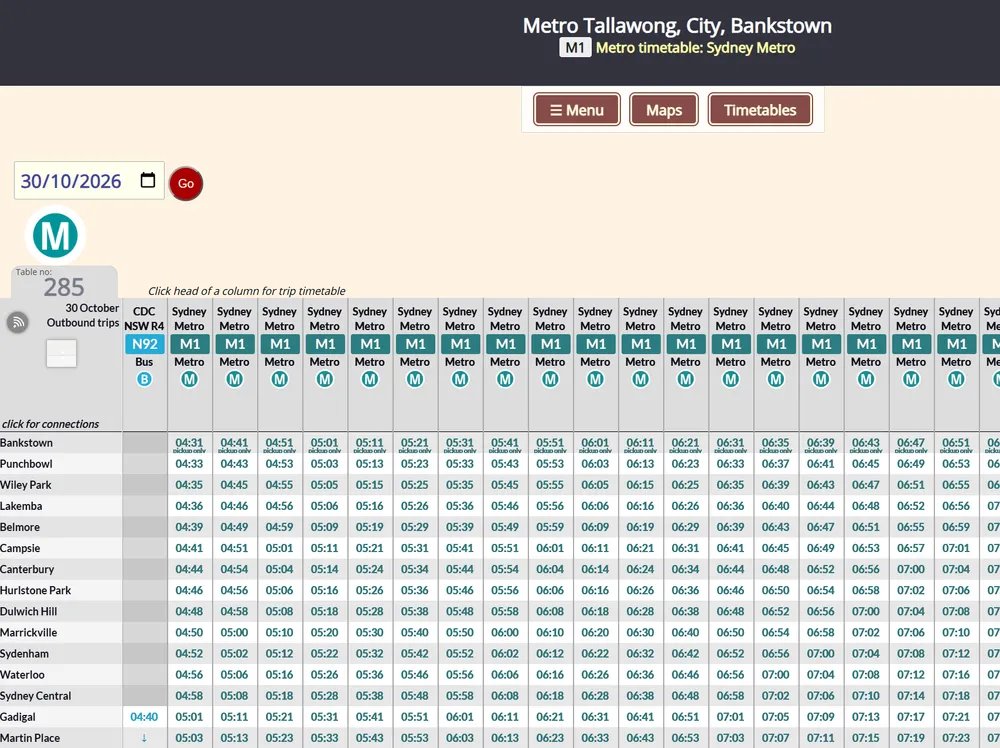Image resolution: width=1000 pixels, height=748 pixels.
Task: Click the 04:40 Gadigal time in N92 column
Action: pos(144,717)
